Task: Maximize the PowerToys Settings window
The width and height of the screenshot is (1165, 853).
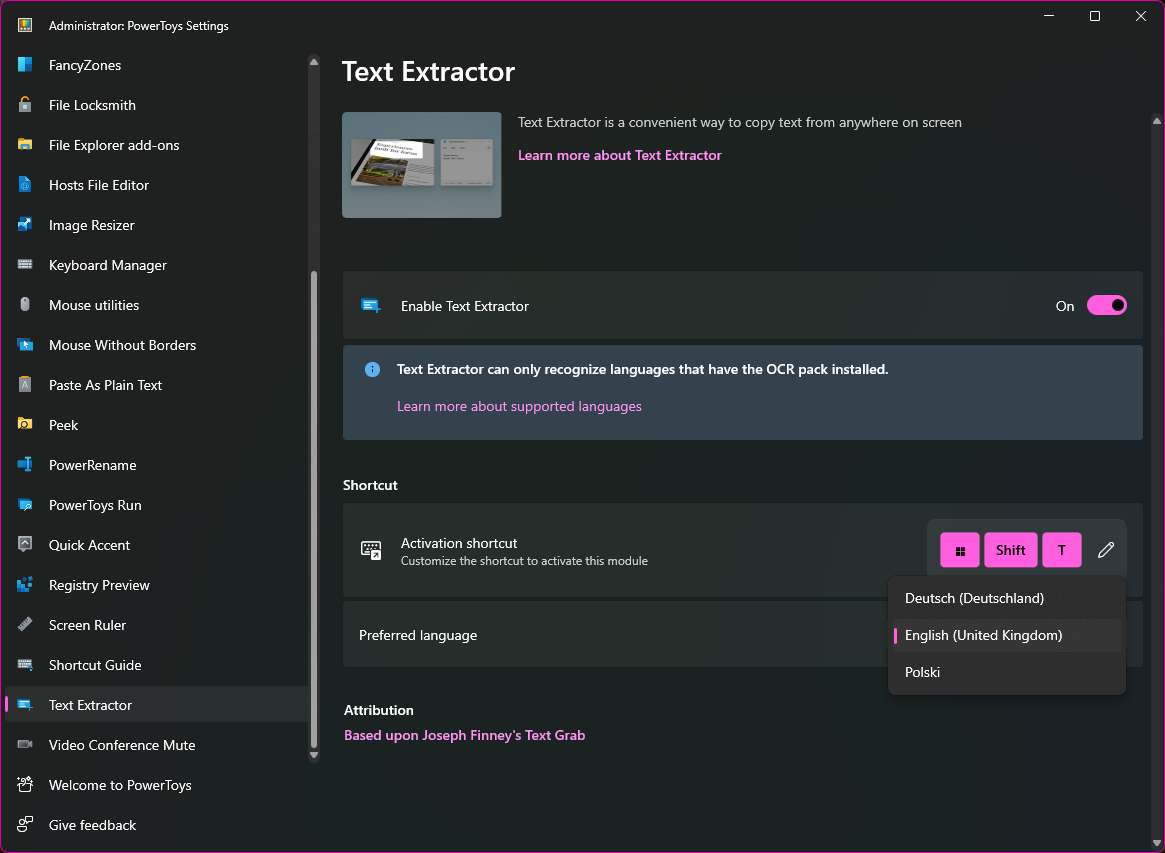Action: tap(1094, 16)
